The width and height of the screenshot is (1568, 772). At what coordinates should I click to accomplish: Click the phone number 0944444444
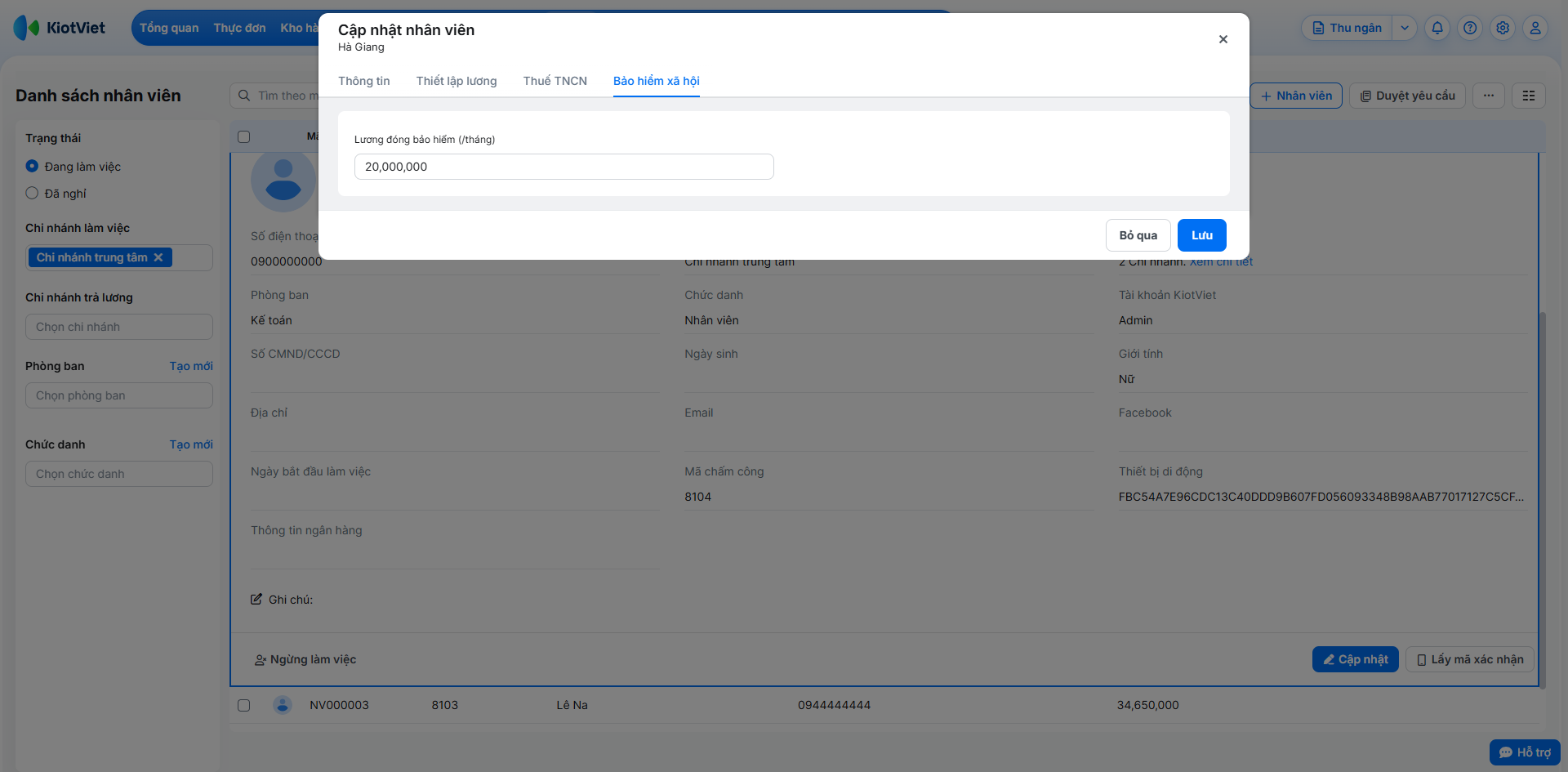(835, 705)
